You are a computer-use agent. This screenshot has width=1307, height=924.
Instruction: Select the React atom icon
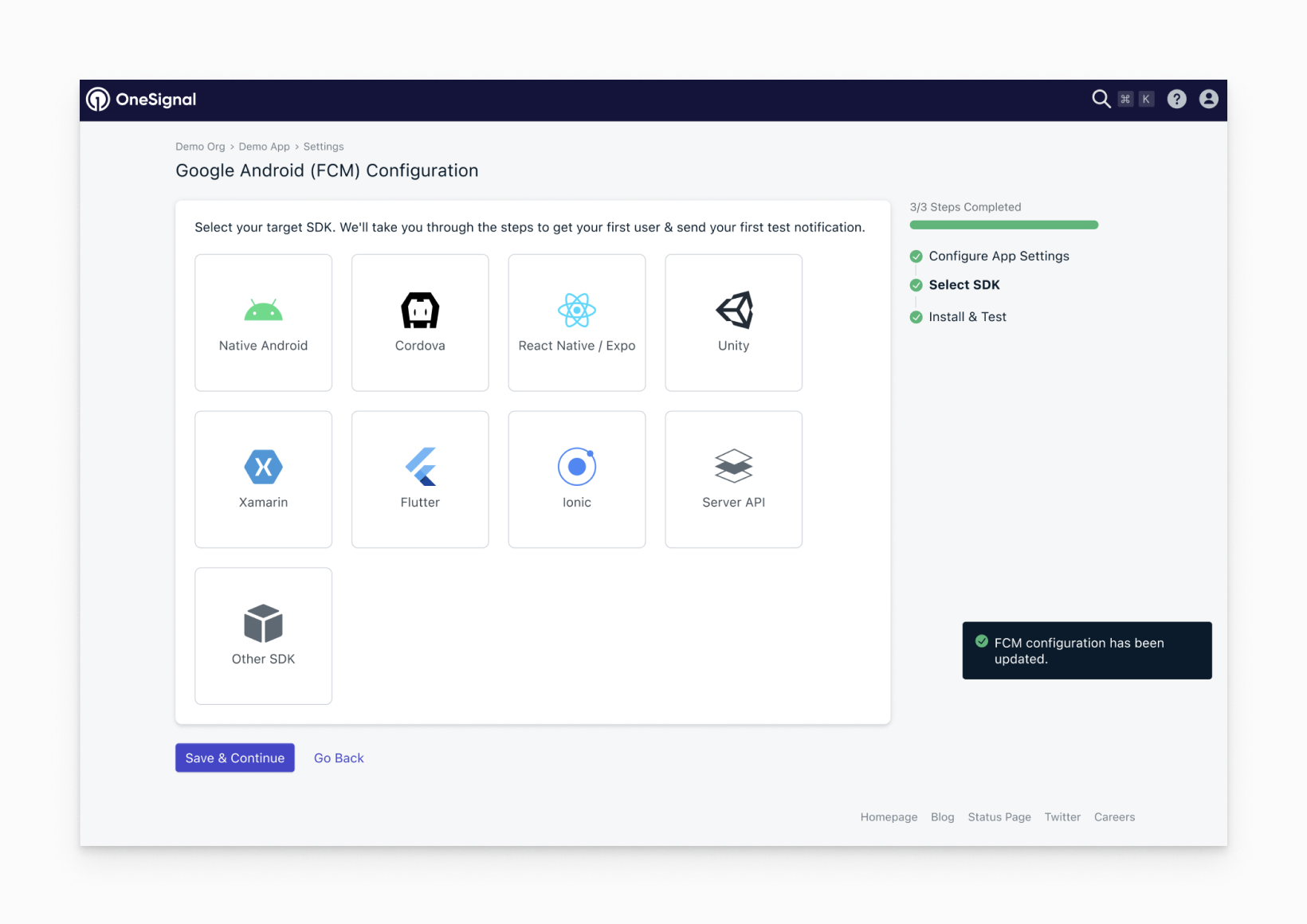577,310
